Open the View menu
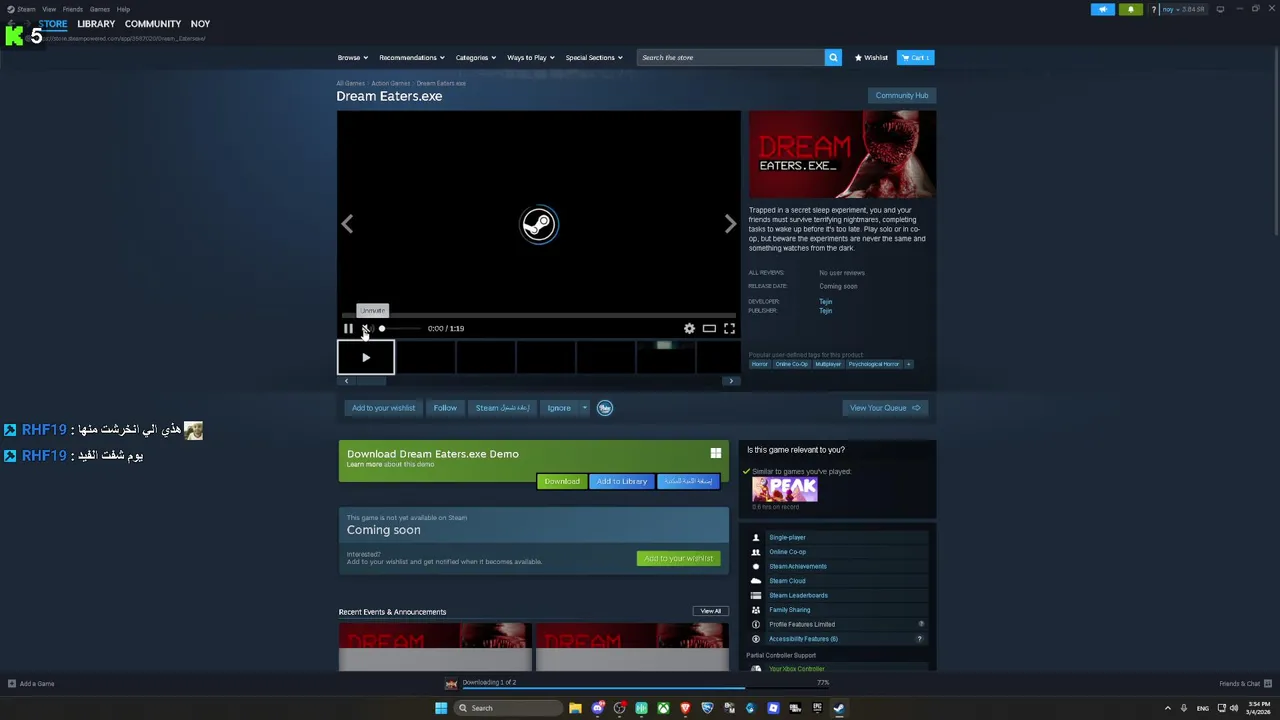The height and width of the screenshot is (720, 1280). click(x=49, y=9)
